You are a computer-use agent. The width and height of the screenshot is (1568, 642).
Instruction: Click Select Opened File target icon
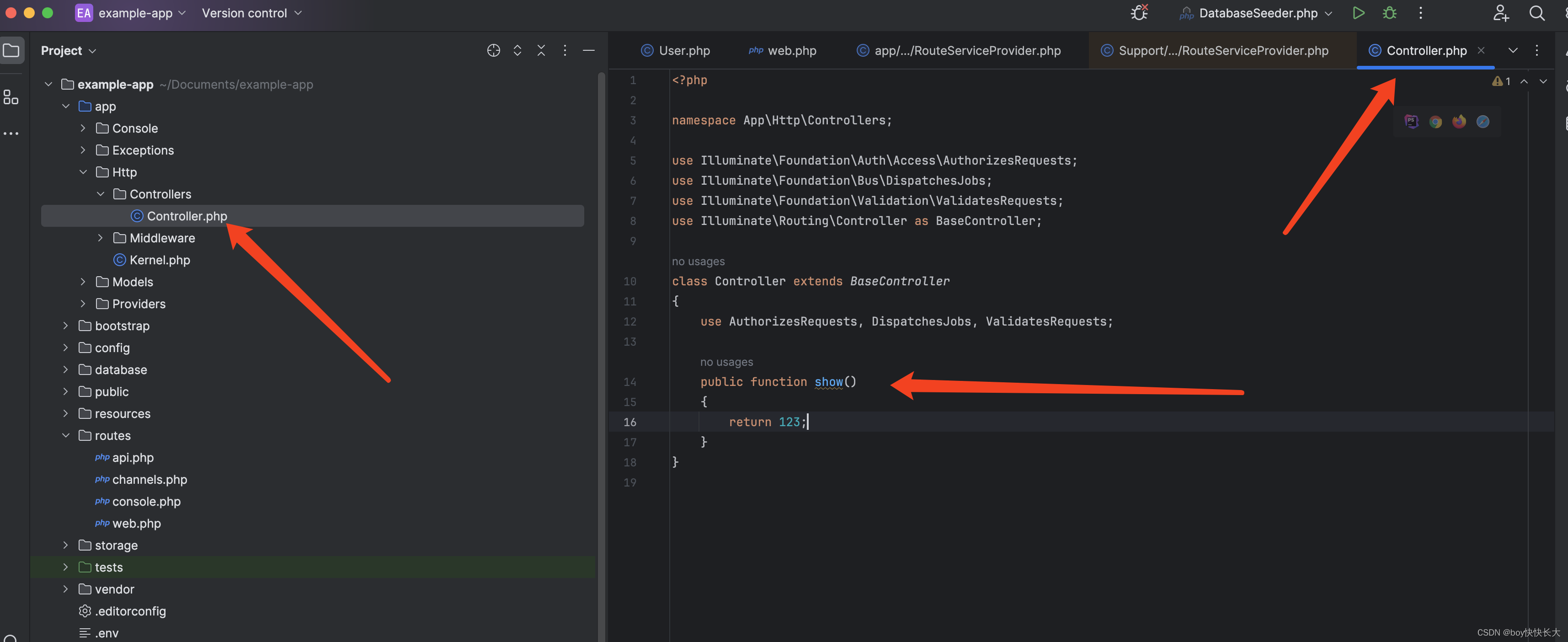click(x=493, y=51)
